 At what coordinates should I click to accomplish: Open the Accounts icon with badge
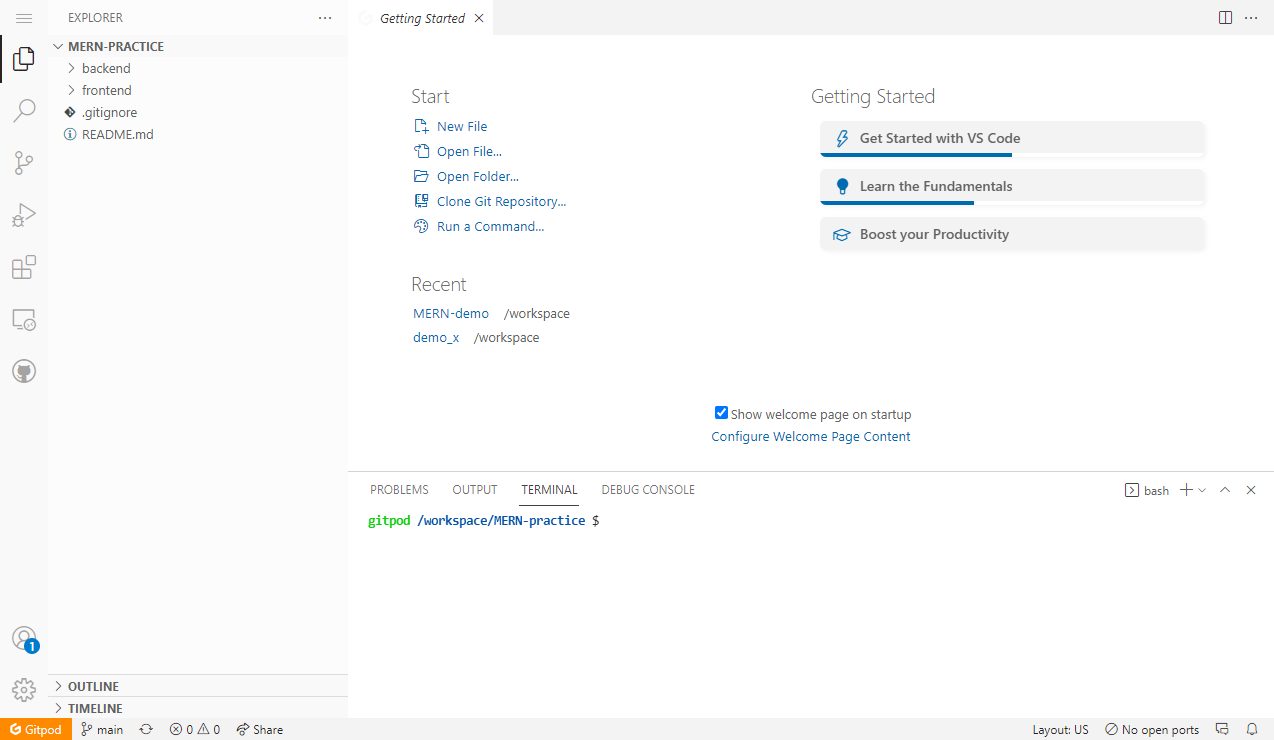[24, 639]
